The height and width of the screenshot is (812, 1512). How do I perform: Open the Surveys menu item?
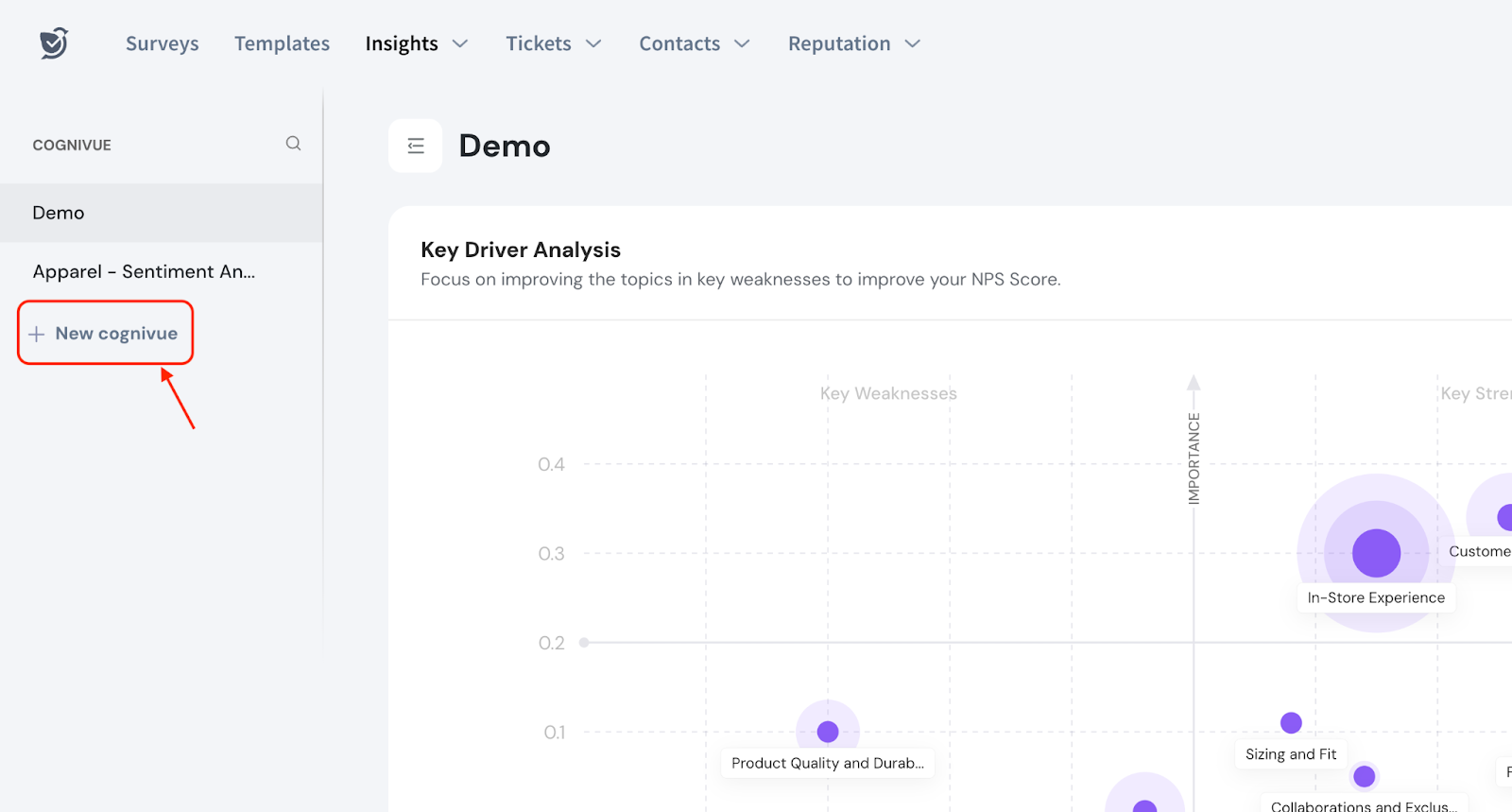[x=163, y=43]
